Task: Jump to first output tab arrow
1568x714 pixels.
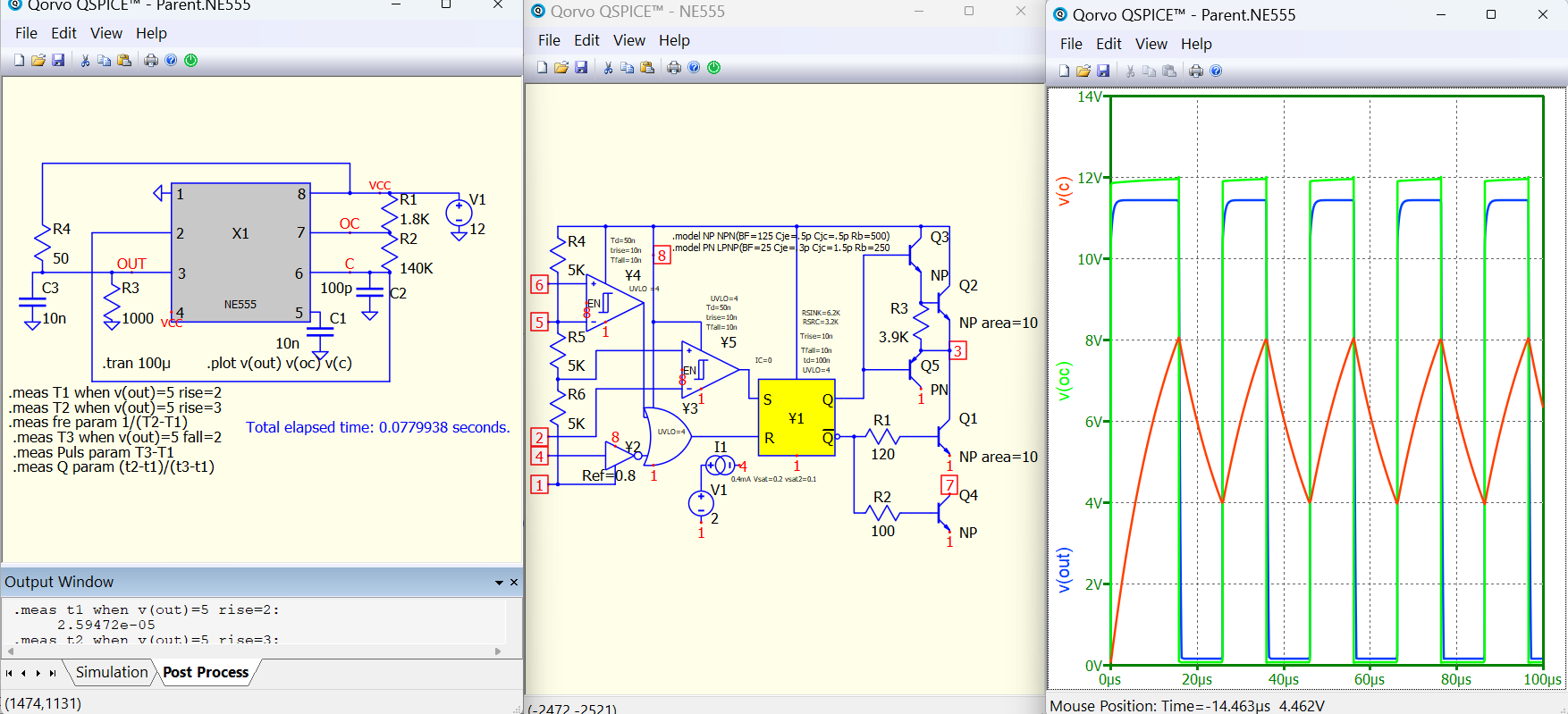Action: [x=9, y=673]
